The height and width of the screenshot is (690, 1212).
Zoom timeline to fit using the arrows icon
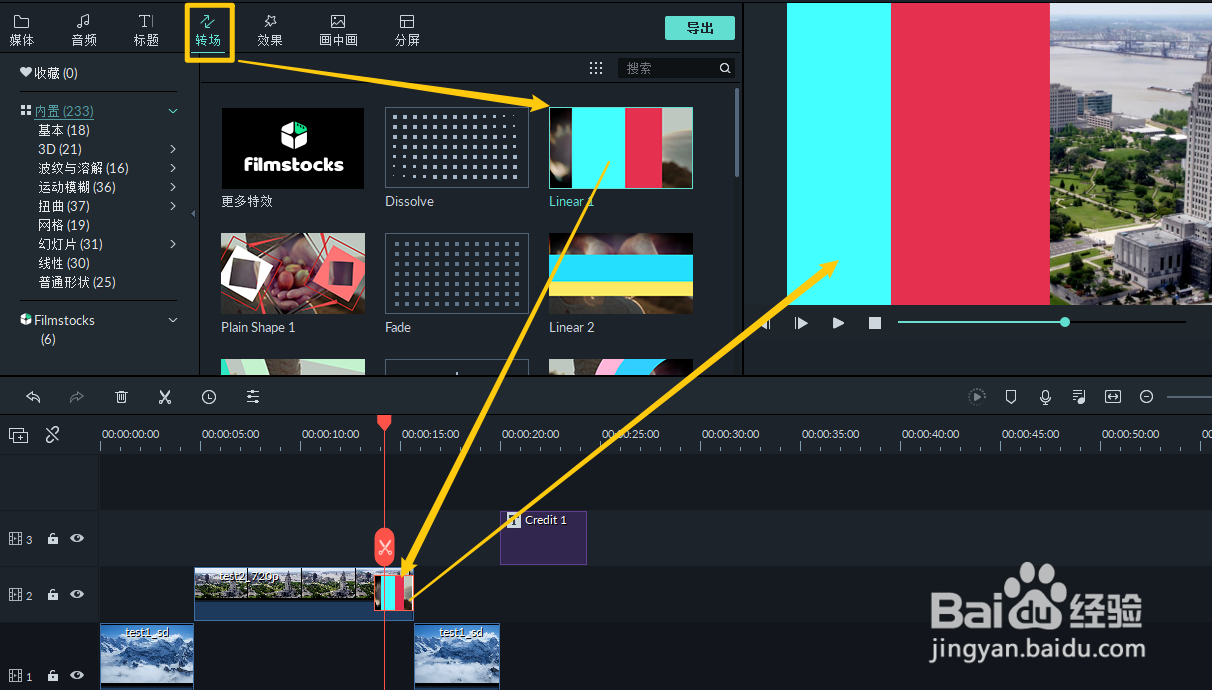point(1113,396)
